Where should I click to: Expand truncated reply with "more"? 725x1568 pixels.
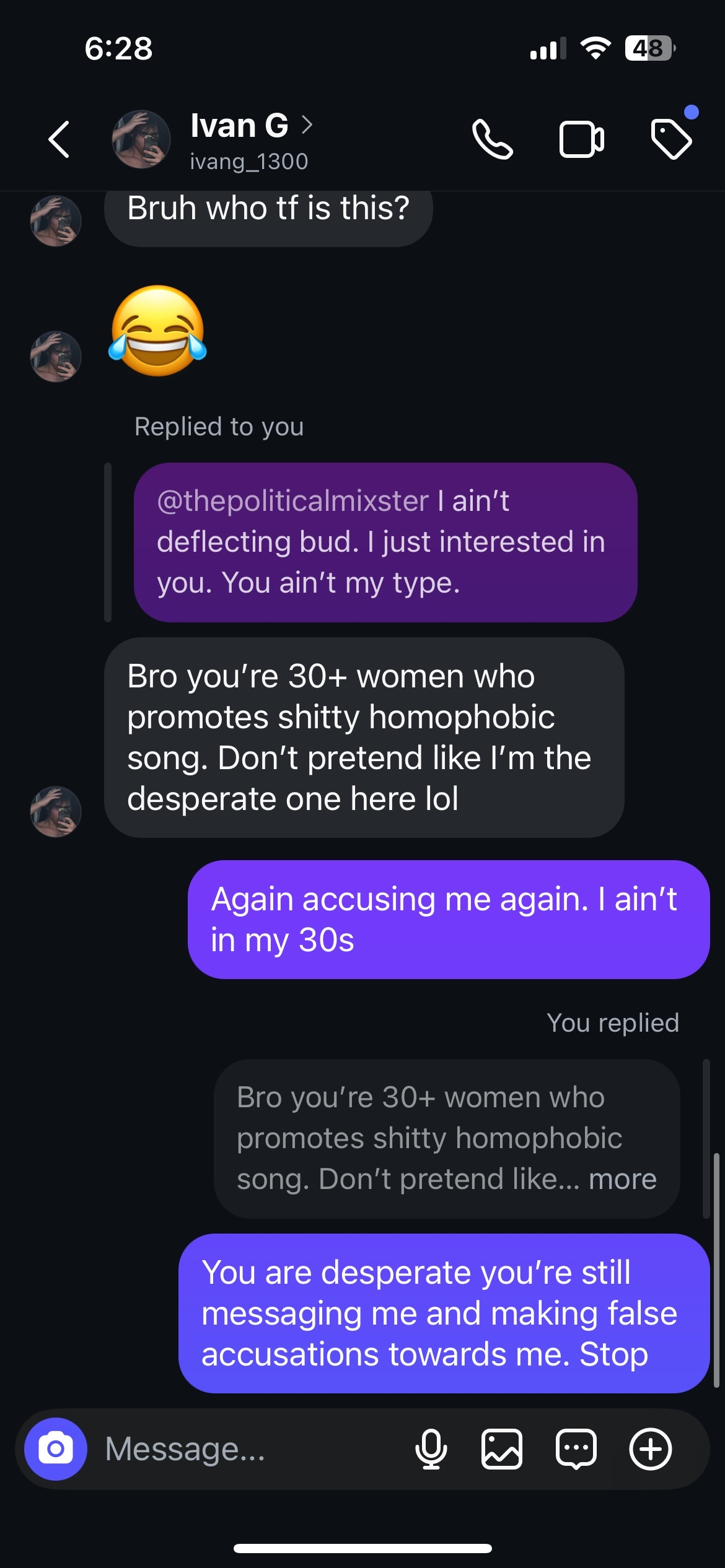tap(622, 1179)
